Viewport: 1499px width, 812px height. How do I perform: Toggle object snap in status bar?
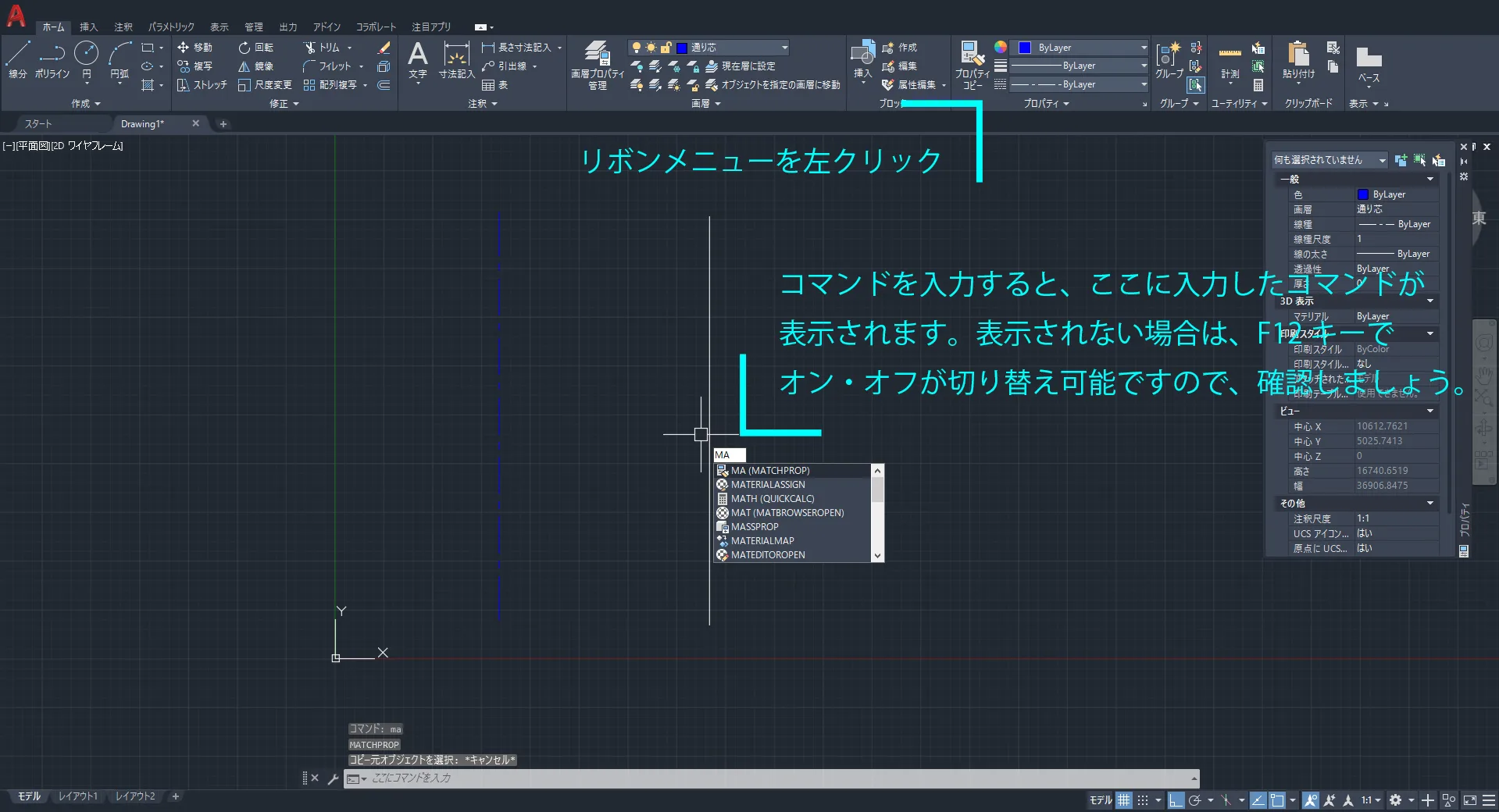point(1277,800)
